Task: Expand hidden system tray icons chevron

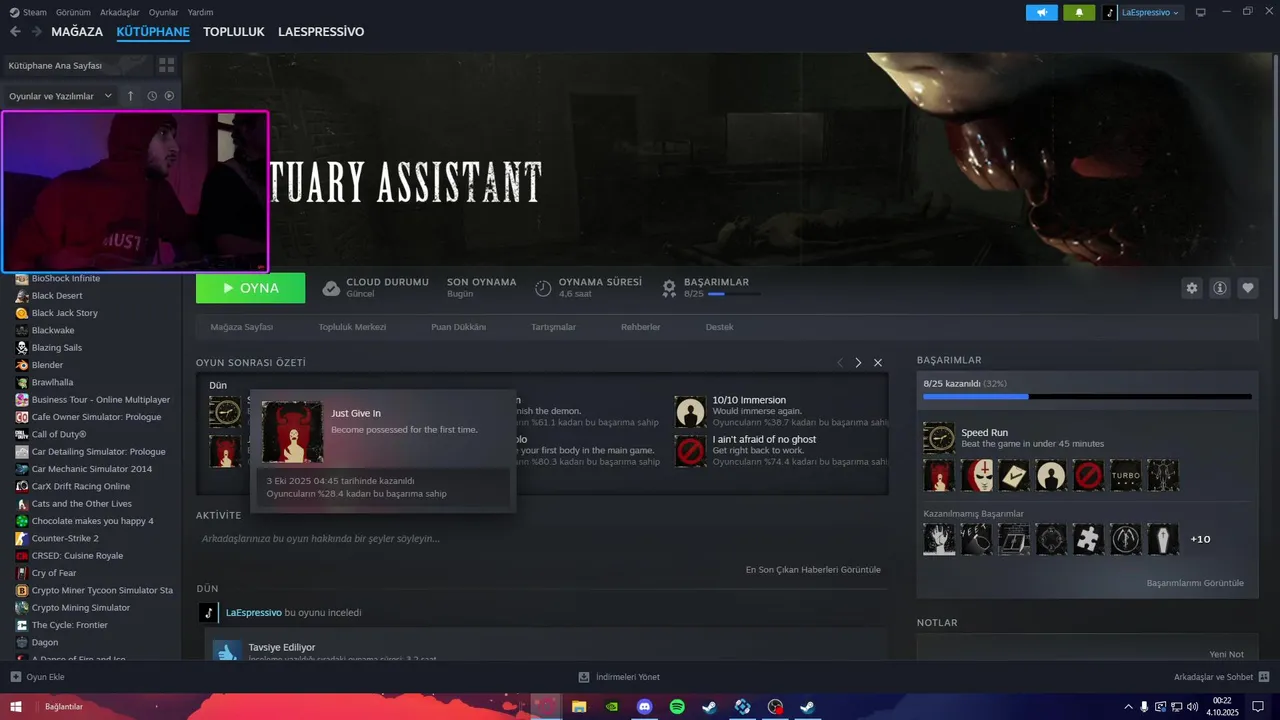Action: (1128, 706)
